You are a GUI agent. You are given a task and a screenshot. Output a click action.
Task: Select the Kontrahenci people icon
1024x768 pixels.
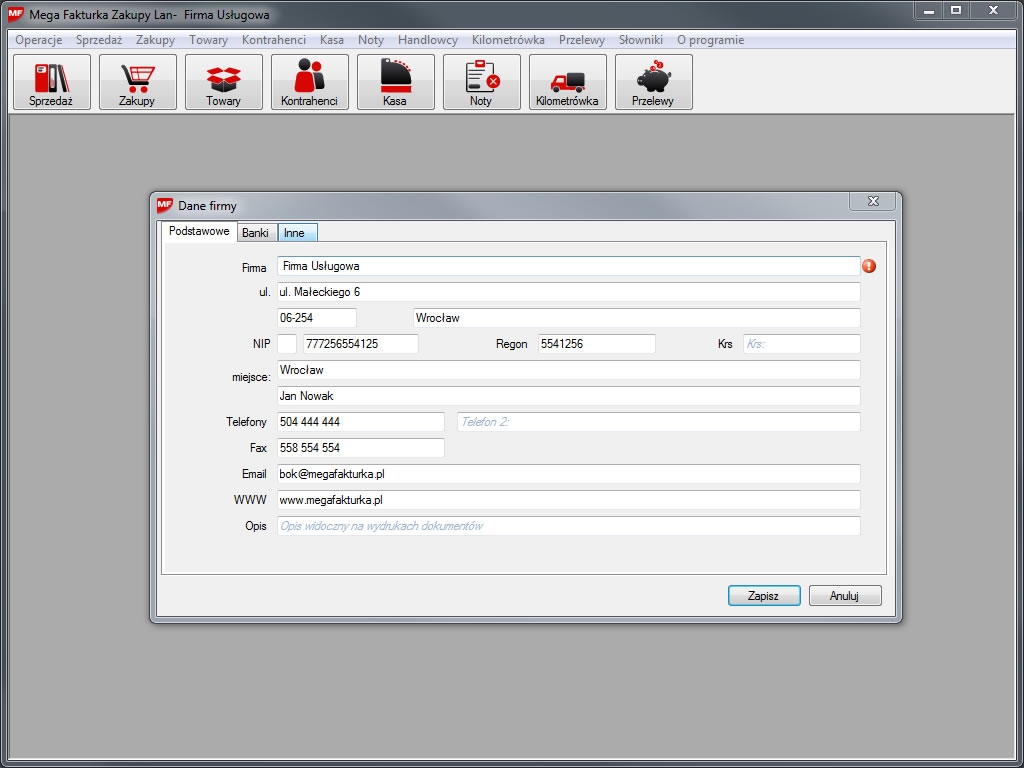pyautogui.click(x=310, y=82)
